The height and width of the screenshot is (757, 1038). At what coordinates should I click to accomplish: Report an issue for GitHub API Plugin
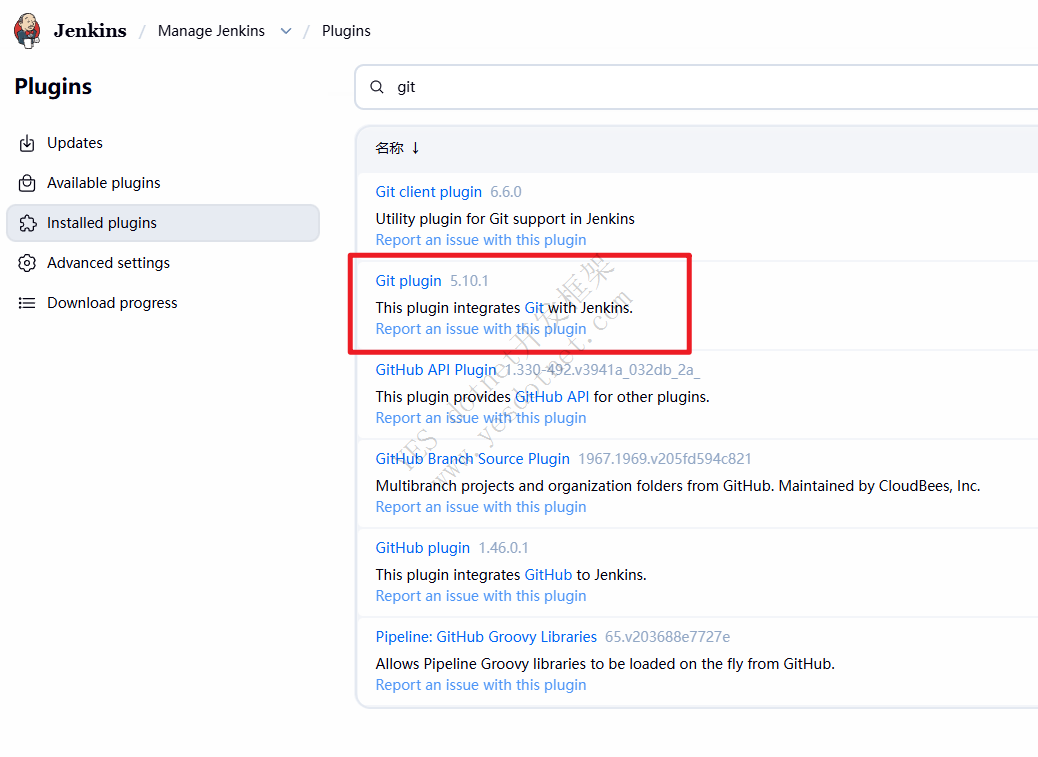(x=481, y=418)
